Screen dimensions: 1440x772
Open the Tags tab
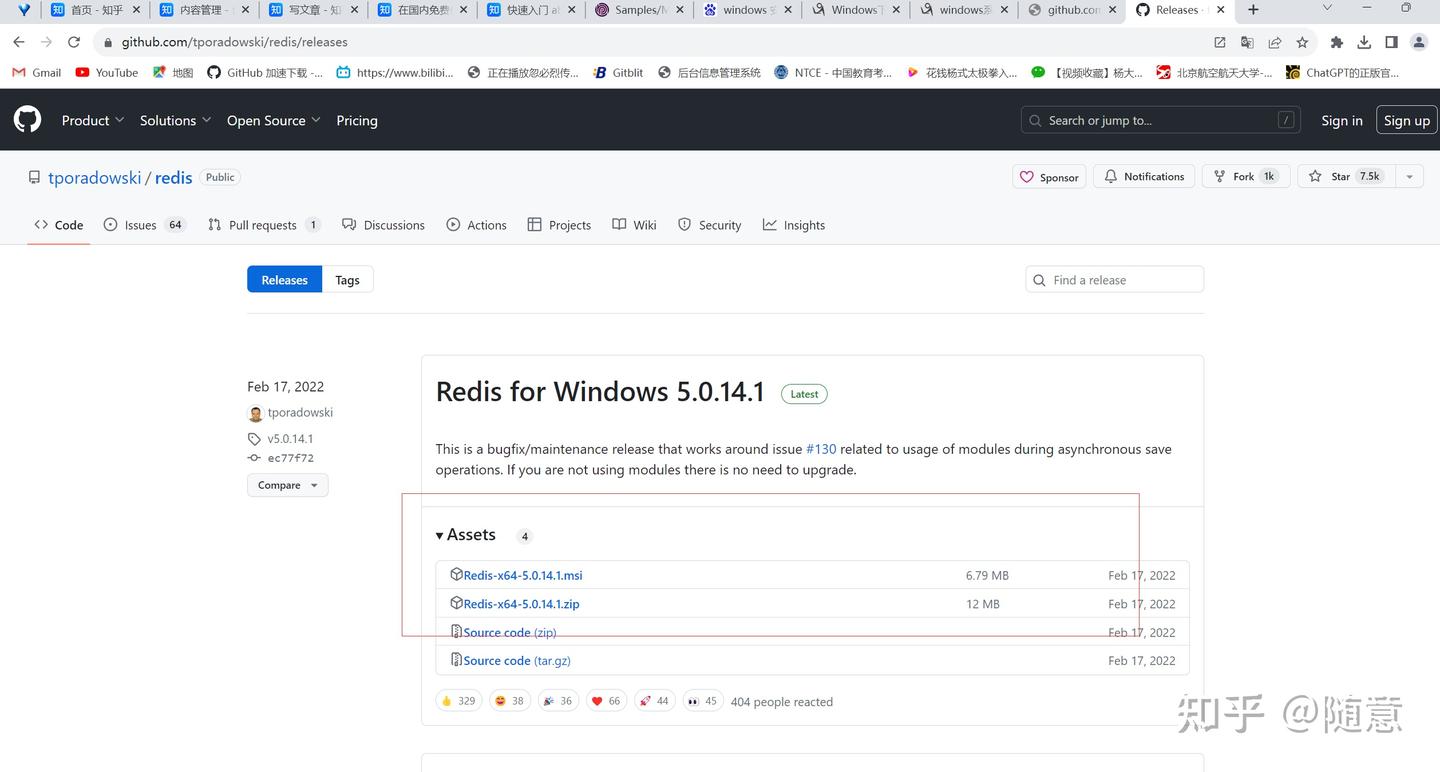click(347, 280)
